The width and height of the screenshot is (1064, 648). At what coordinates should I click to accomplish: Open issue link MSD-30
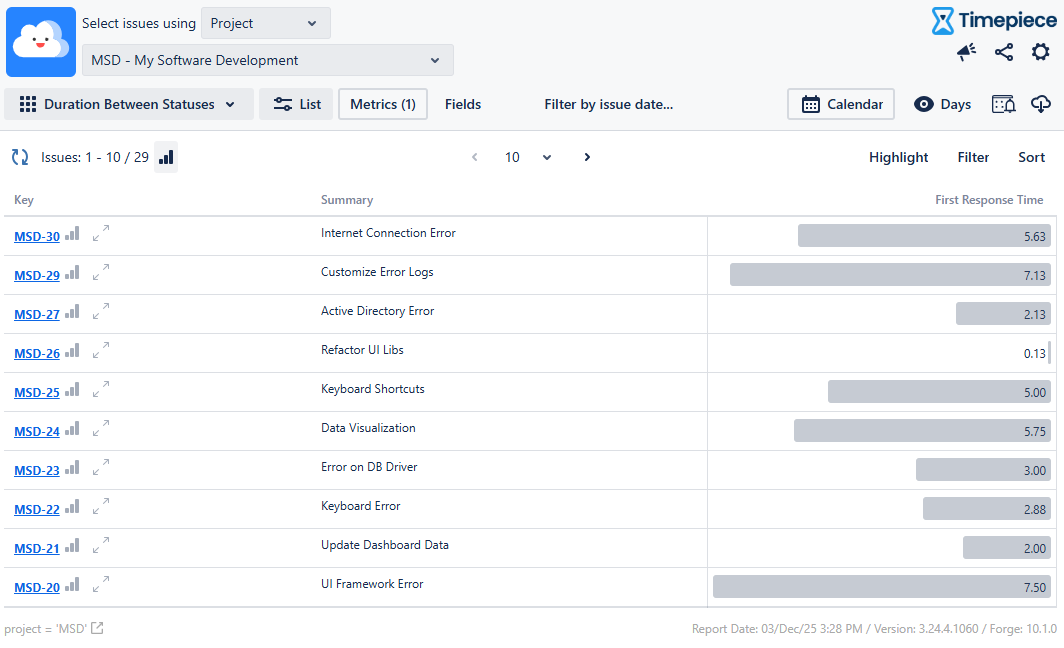(37, 237)
